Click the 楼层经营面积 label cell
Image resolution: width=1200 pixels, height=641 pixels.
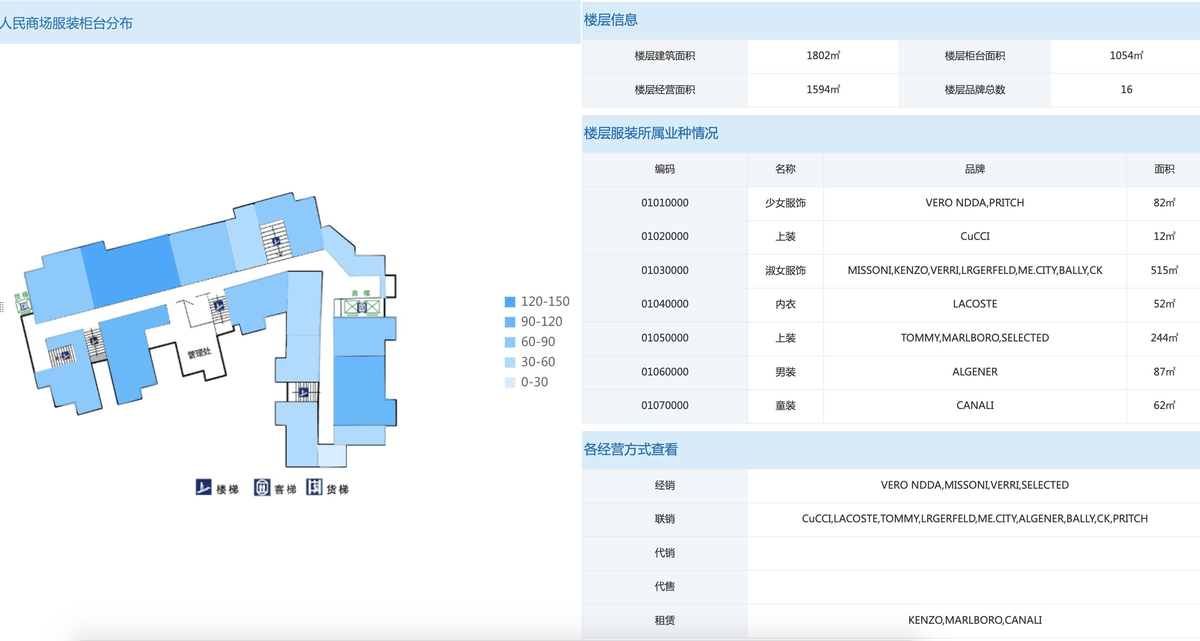665,90
